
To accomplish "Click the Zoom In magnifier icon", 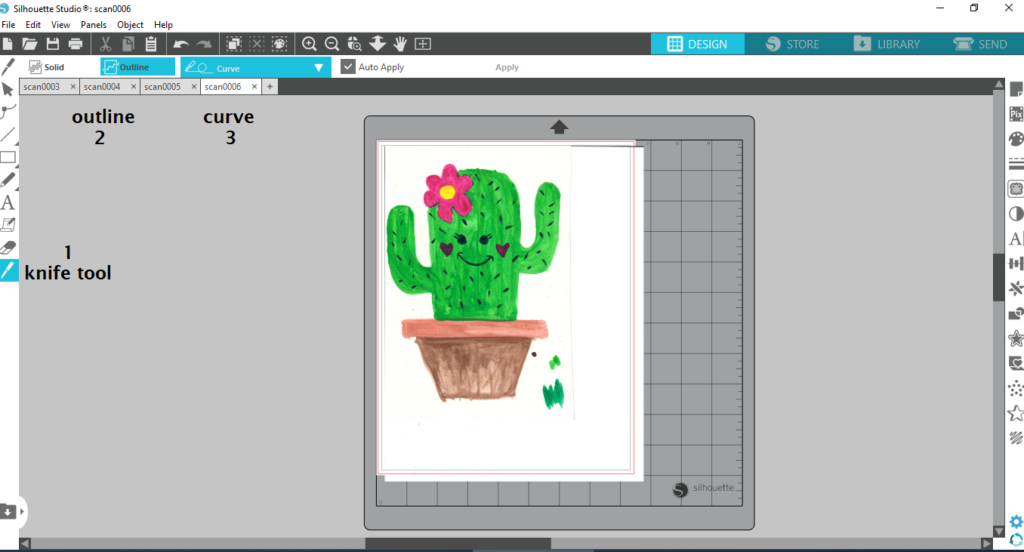I will 310,44.
